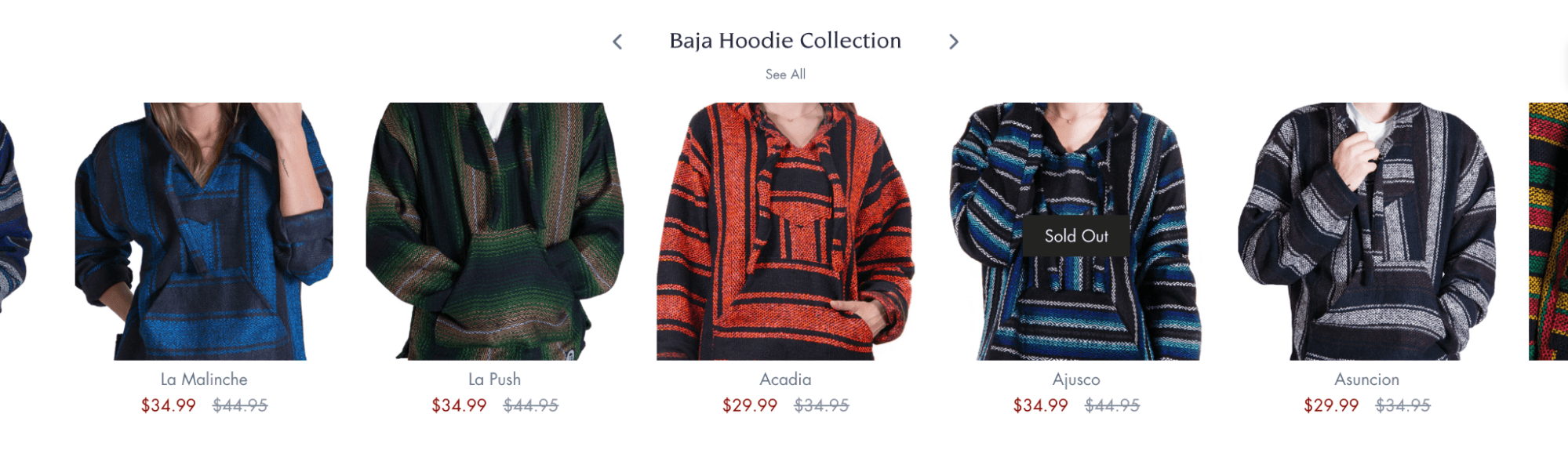Open the Asuncion gray hoodie image
Image resolution: width=1568 pixels, height=454 pixels.
coord(1367,231)
